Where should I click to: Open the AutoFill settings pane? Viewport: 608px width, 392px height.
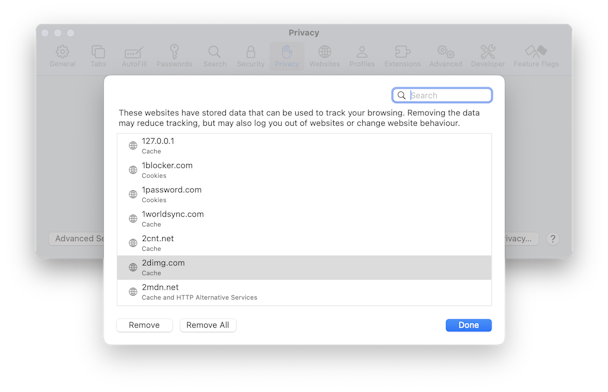(134, 56)
